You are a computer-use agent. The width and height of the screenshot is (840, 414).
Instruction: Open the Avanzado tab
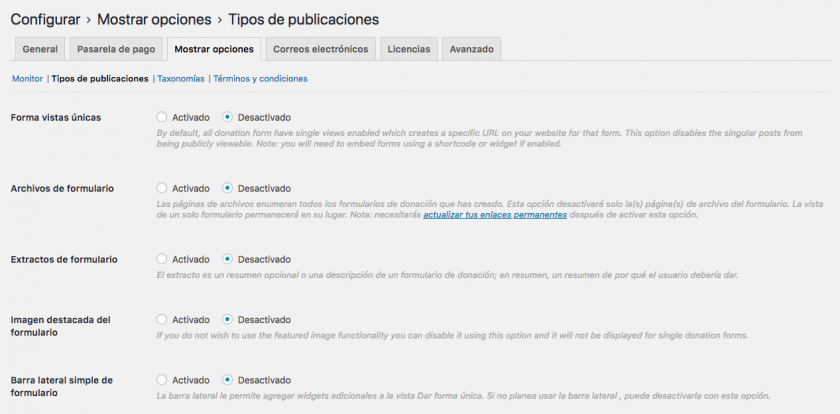471,49
